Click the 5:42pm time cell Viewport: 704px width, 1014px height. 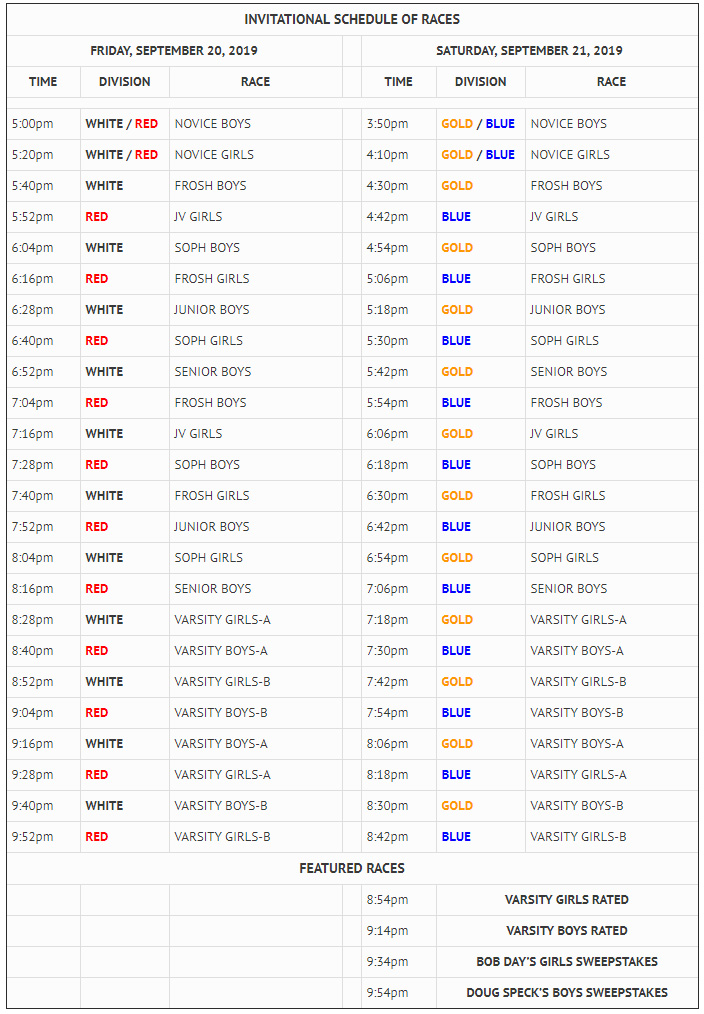(399, 372)
